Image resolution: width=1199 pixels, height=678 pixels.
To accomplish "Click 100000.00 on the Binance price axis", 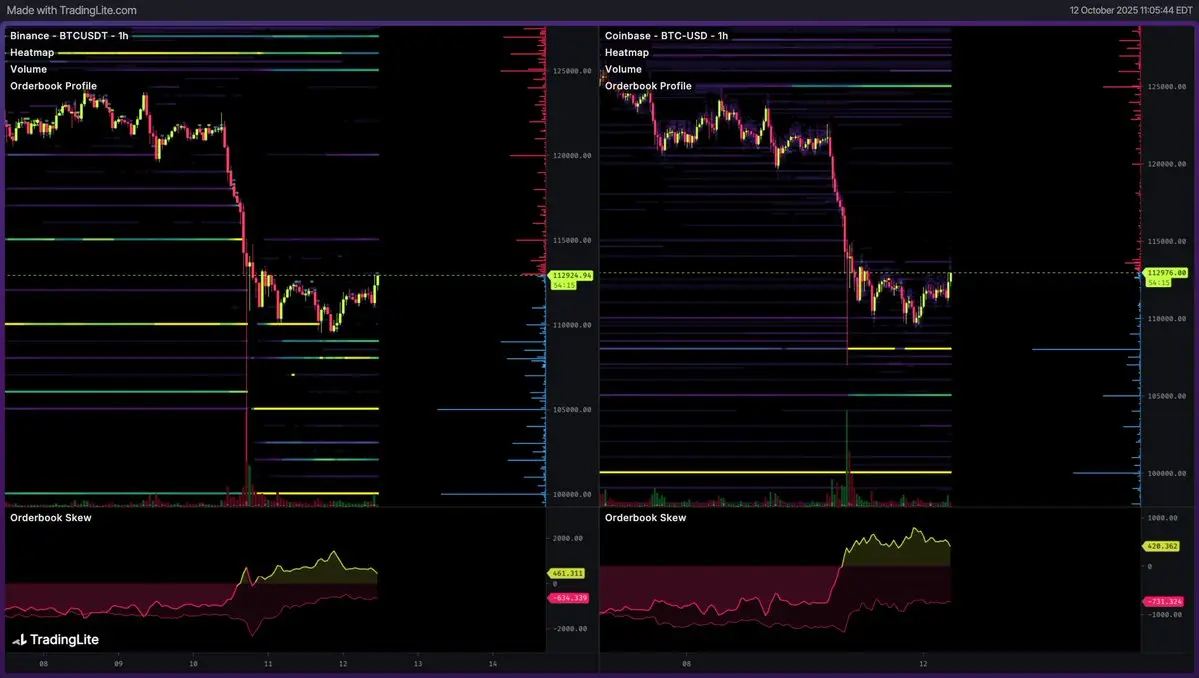I will (x=572, y=495).
